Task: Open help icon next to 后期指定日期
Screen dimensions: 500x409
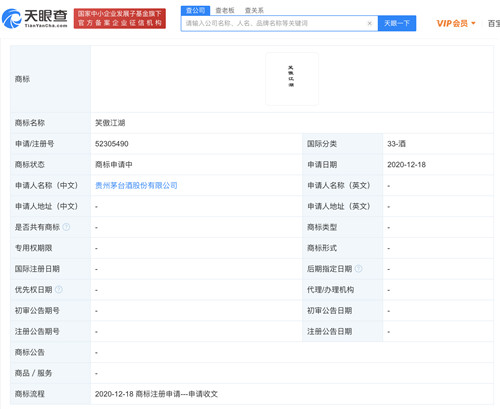Action: point(358,269)
